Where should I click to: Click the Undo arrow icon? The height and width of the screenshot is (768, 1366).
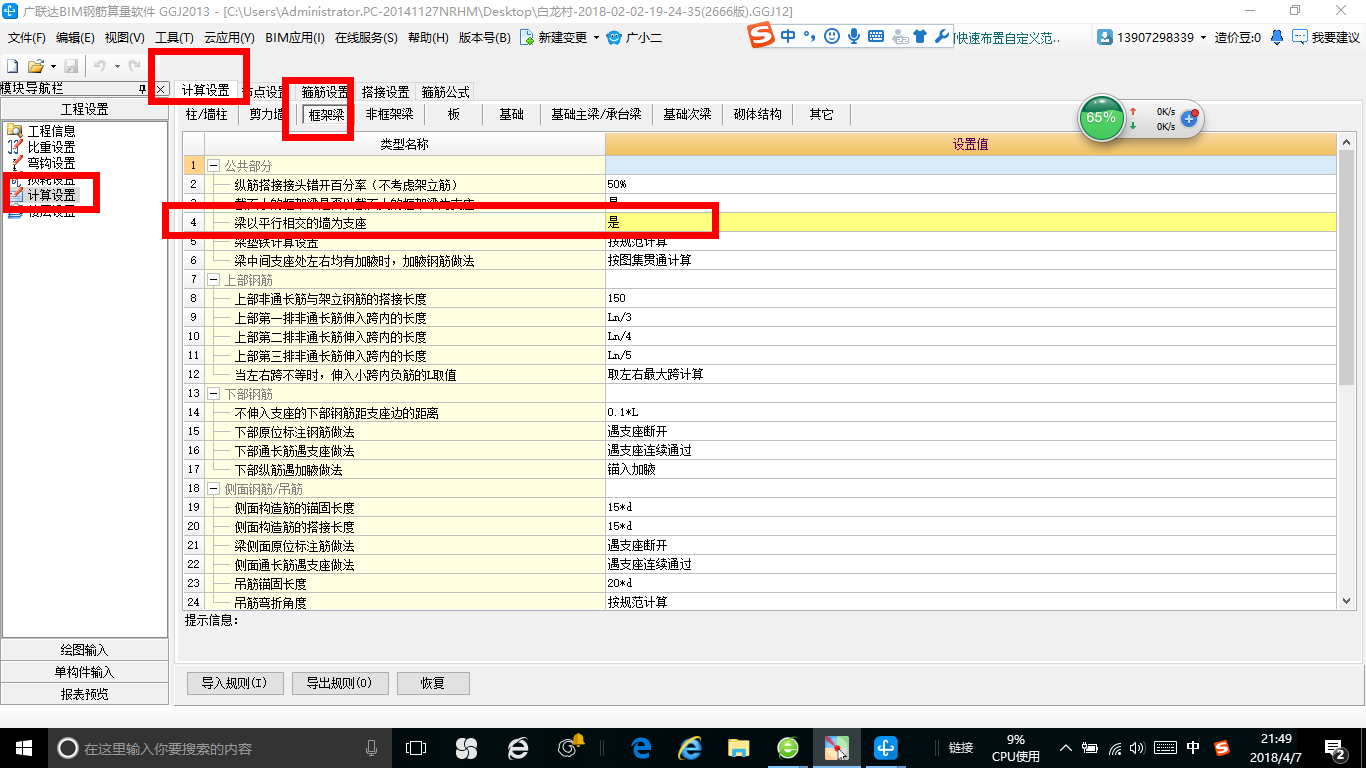pos(99,65)
